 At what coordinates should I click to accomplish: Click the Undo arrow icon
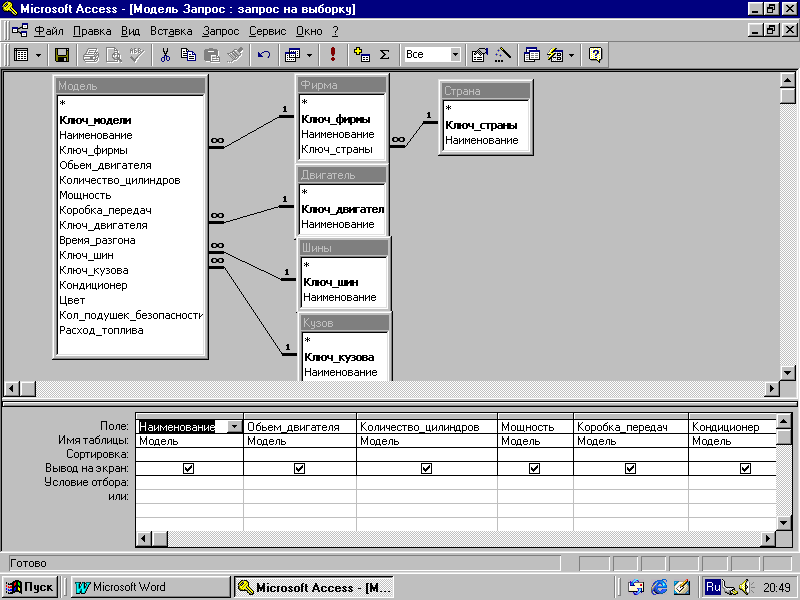(x=264, y=55)
